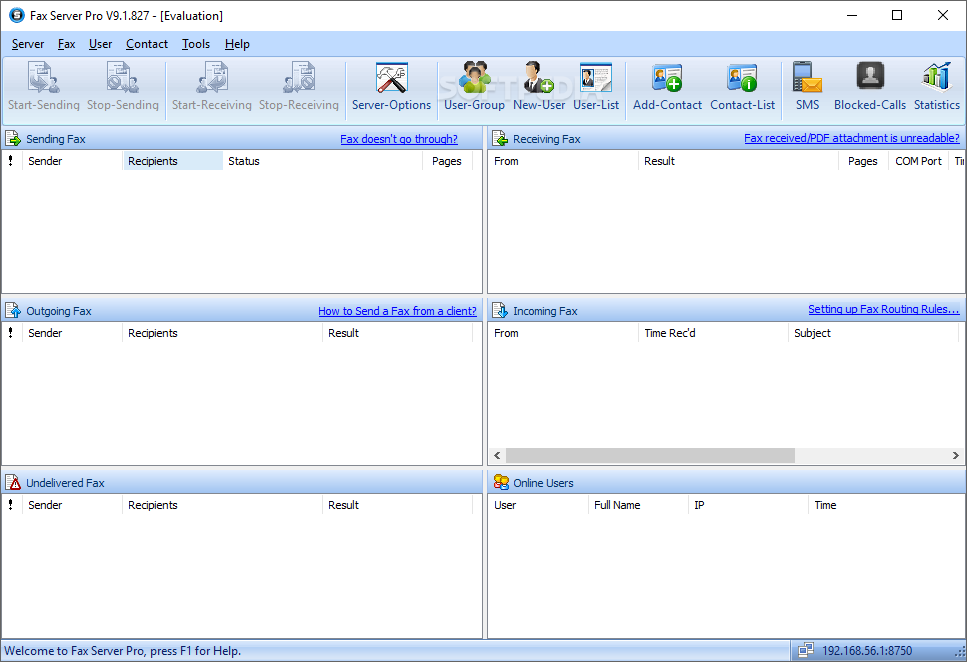967x662 pixels.
Task: Click priority (!) column in Sending Fax
Action: coord(11,161)
